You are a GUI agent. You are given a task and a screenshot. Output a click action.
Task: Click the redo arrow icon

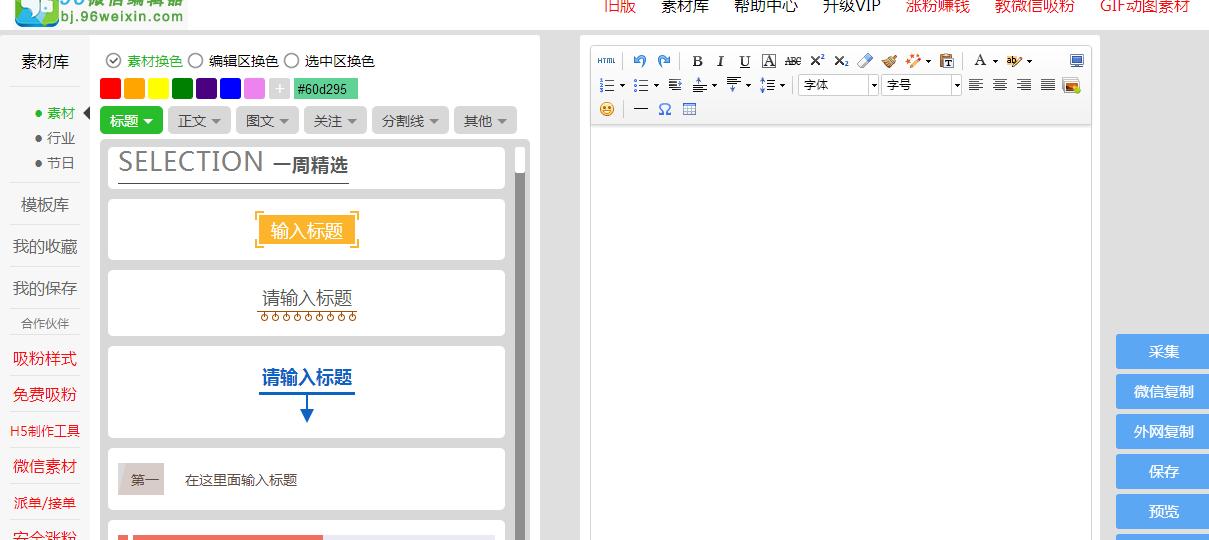click(x=664, y=61)
